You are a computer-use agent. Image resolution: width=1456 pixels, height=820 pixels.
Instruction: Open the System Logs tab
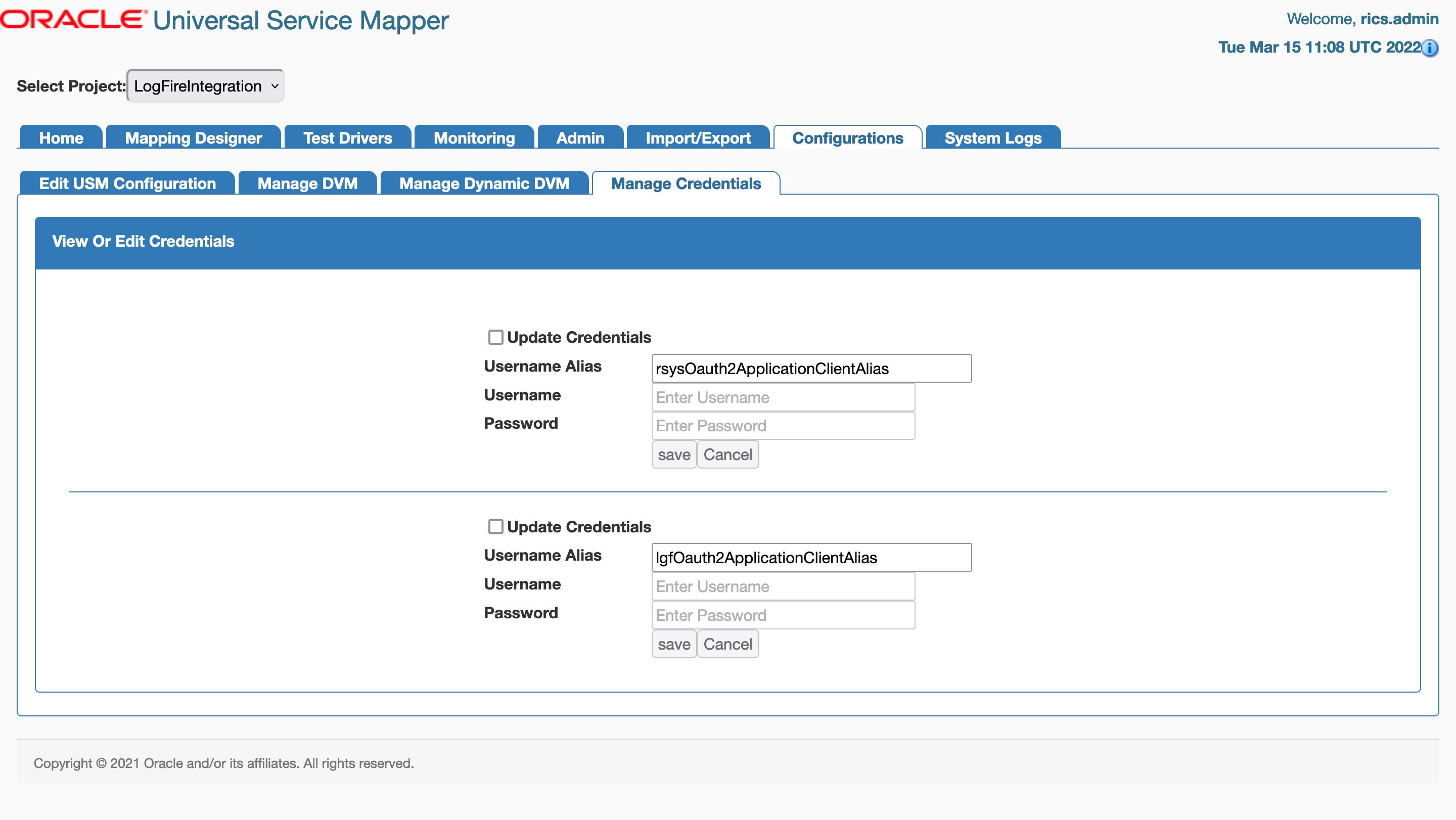992,138
